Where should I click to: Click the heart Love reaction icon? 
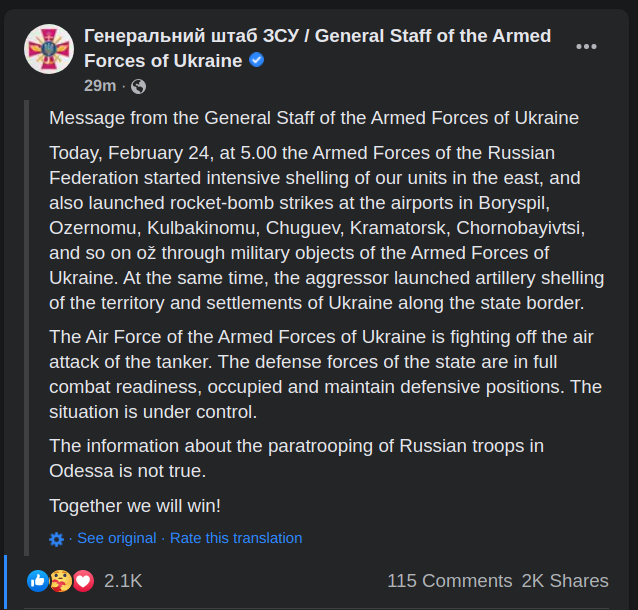coord(83,581)
